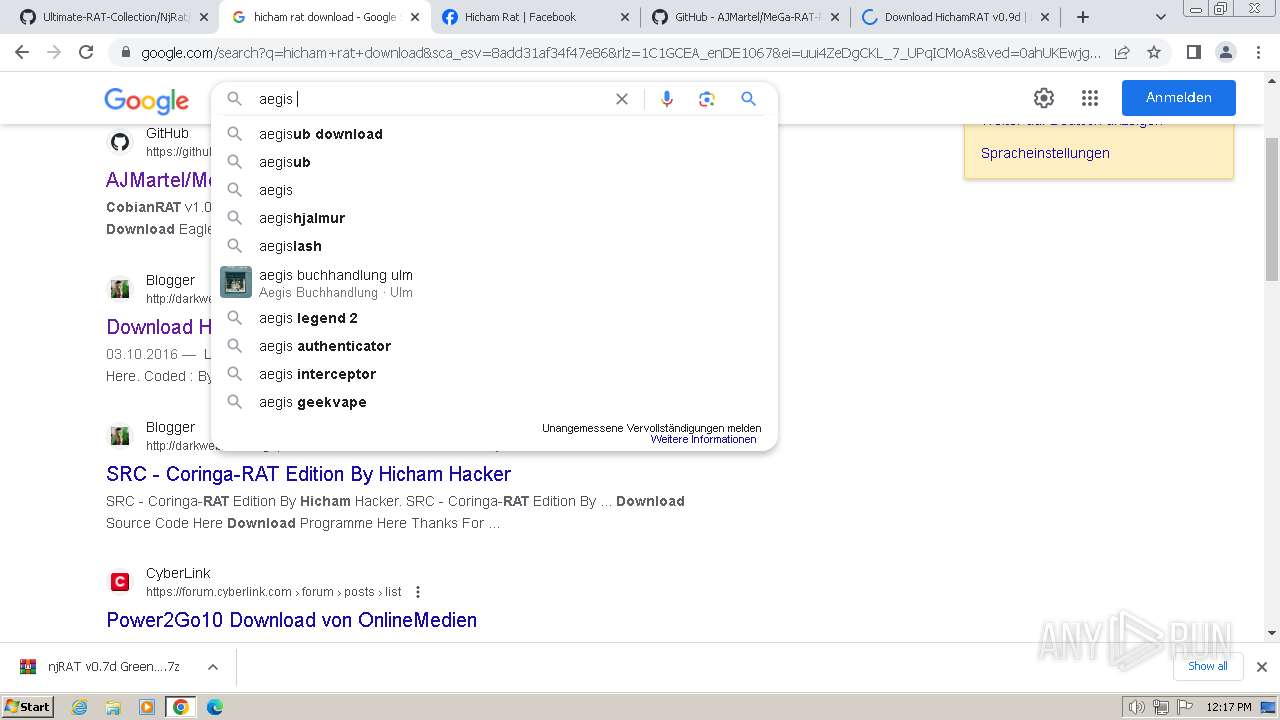
Task: Click the Google logo
Action: click(146, 100)
